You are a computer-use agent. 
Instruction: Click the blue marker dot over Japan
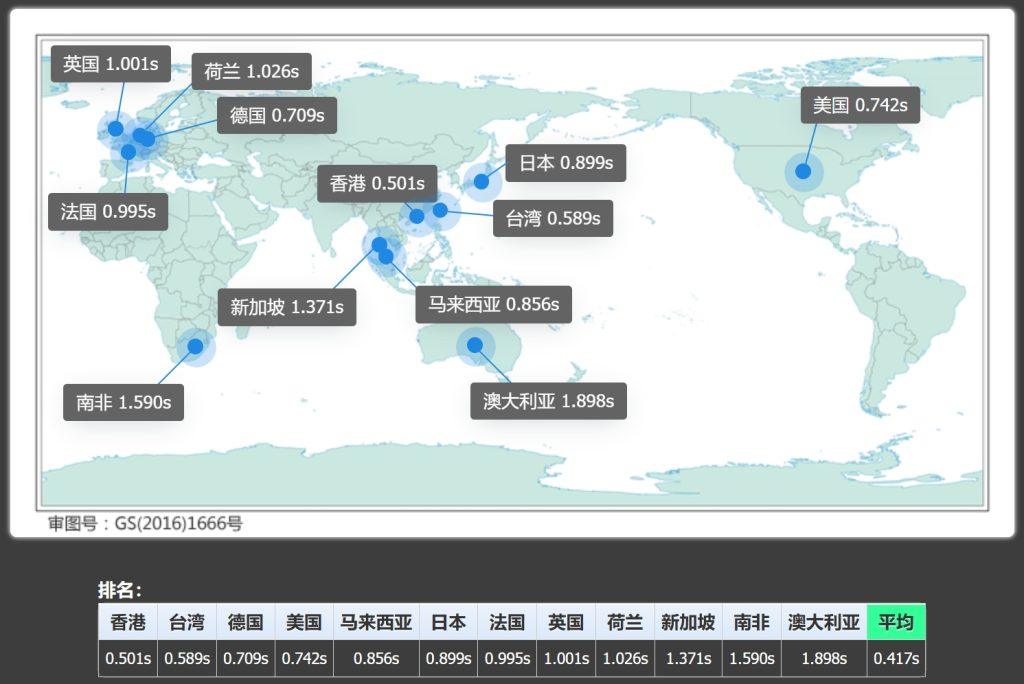point(481,182)
